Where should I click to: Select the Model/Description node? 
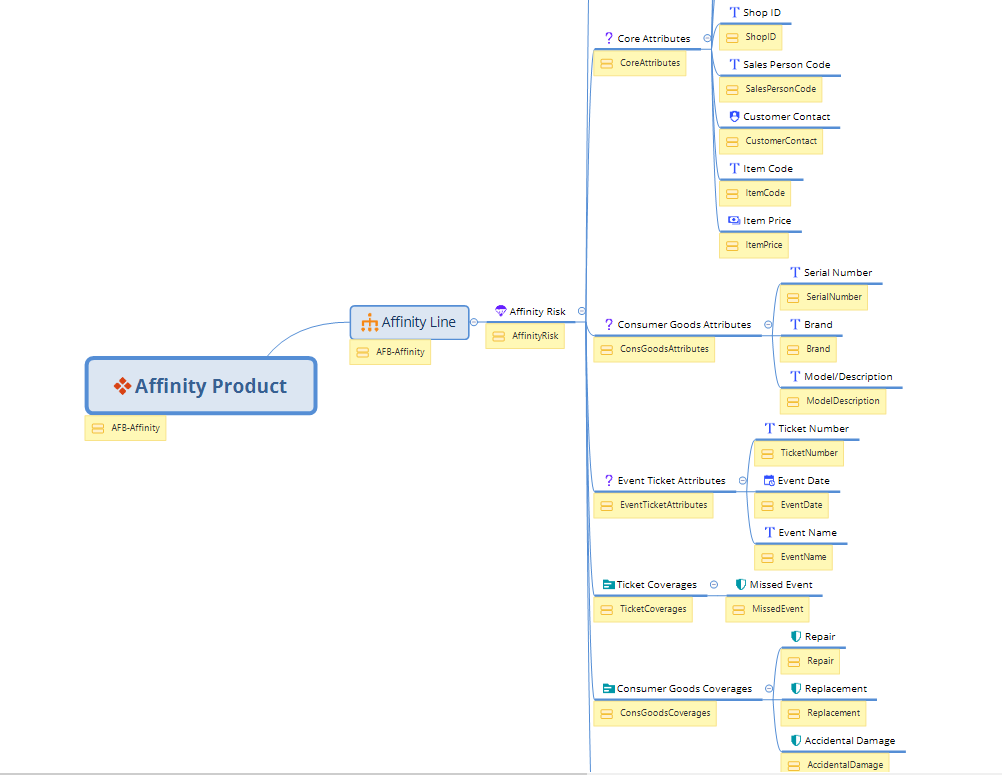pyautogui.click(x=848, y=377)
